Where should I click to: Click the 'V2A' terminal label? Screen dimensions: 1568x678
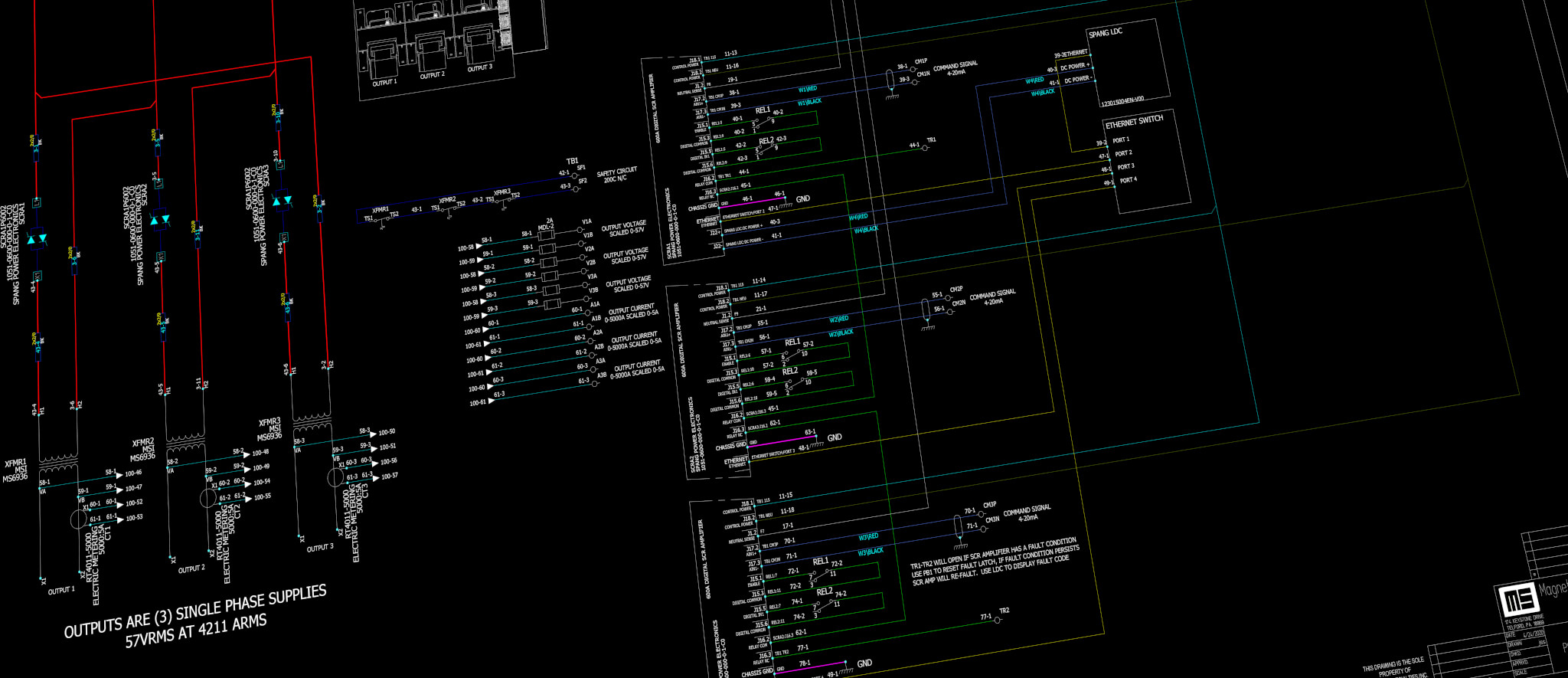(590, 248)
